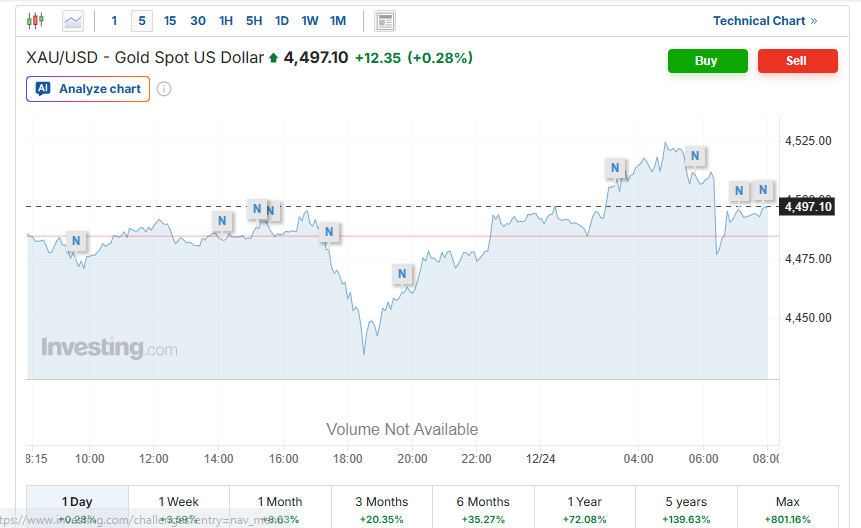Click info icon beside Analyze chart
The width and height of the screenshot is (861, 528).
coord(164,89)
